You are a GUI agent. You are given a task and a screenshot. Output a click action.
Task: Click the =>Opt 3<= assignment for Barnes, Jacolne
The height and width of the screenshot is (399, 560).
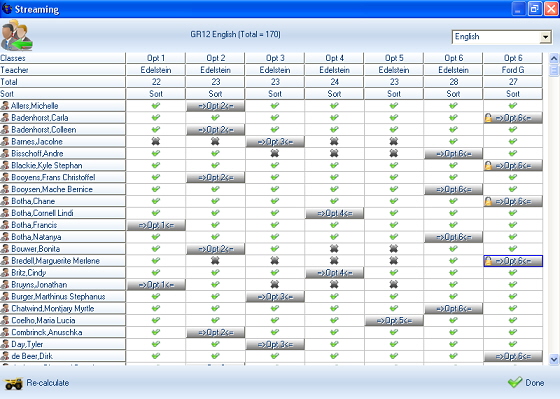[275, 141]
